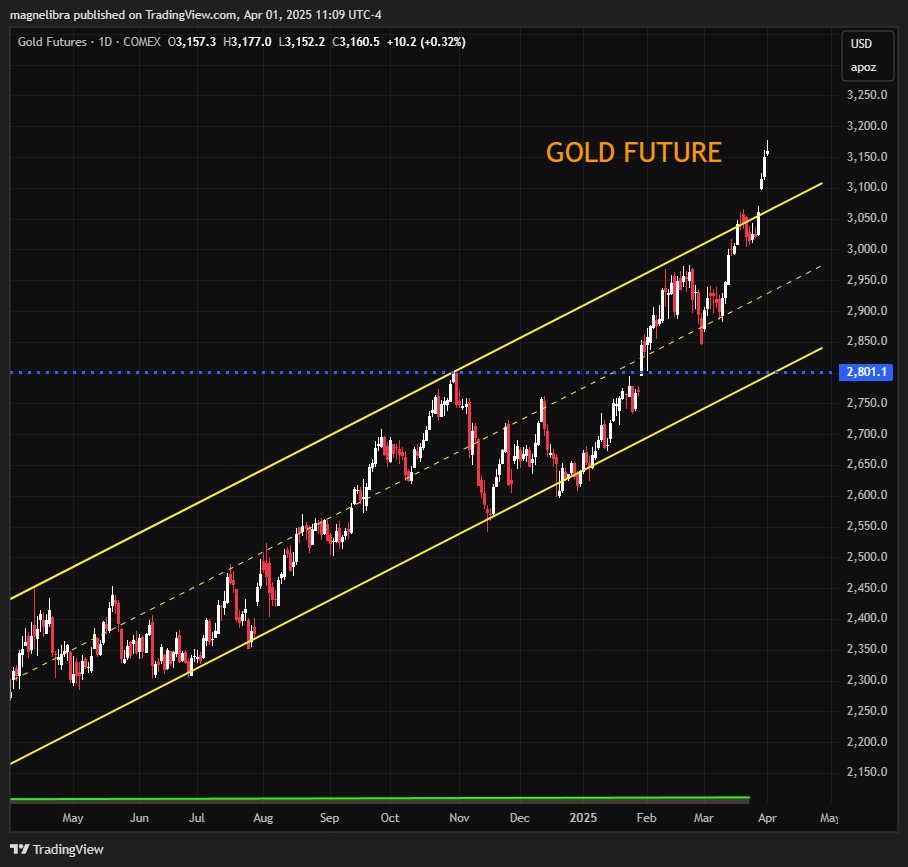
Task: Click the blue 2,801.1 price label
Action: click(x=866, y=372)
